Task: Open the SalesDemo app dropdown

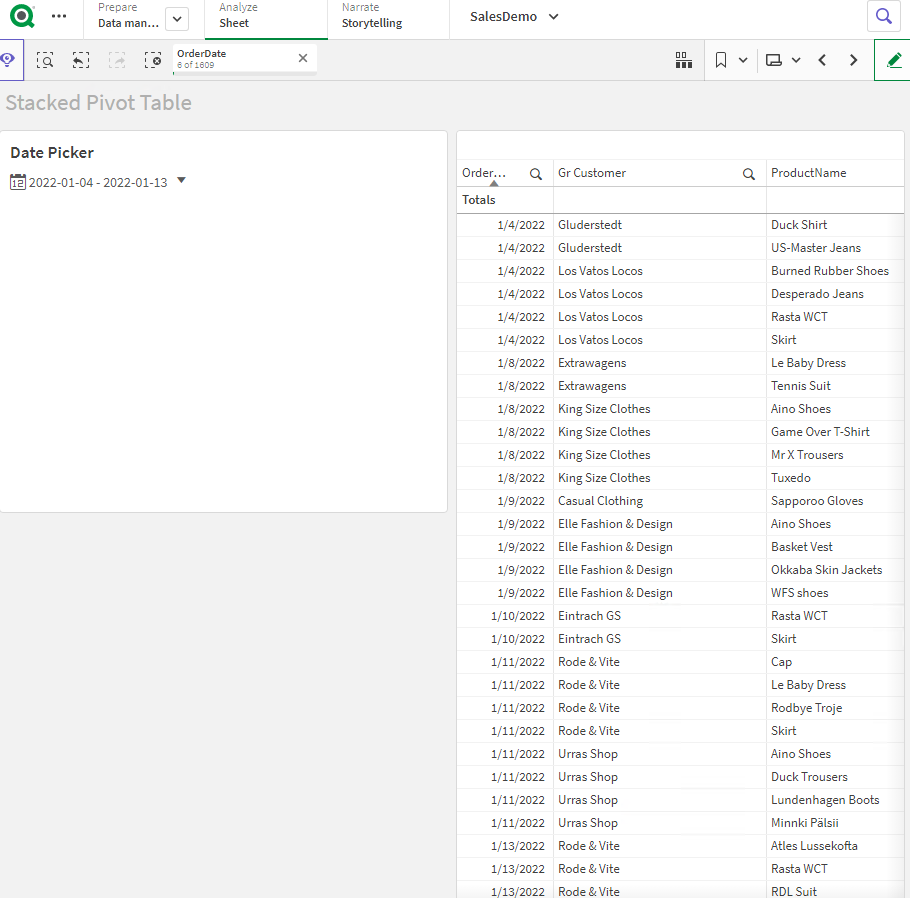Action: point(514,17)
